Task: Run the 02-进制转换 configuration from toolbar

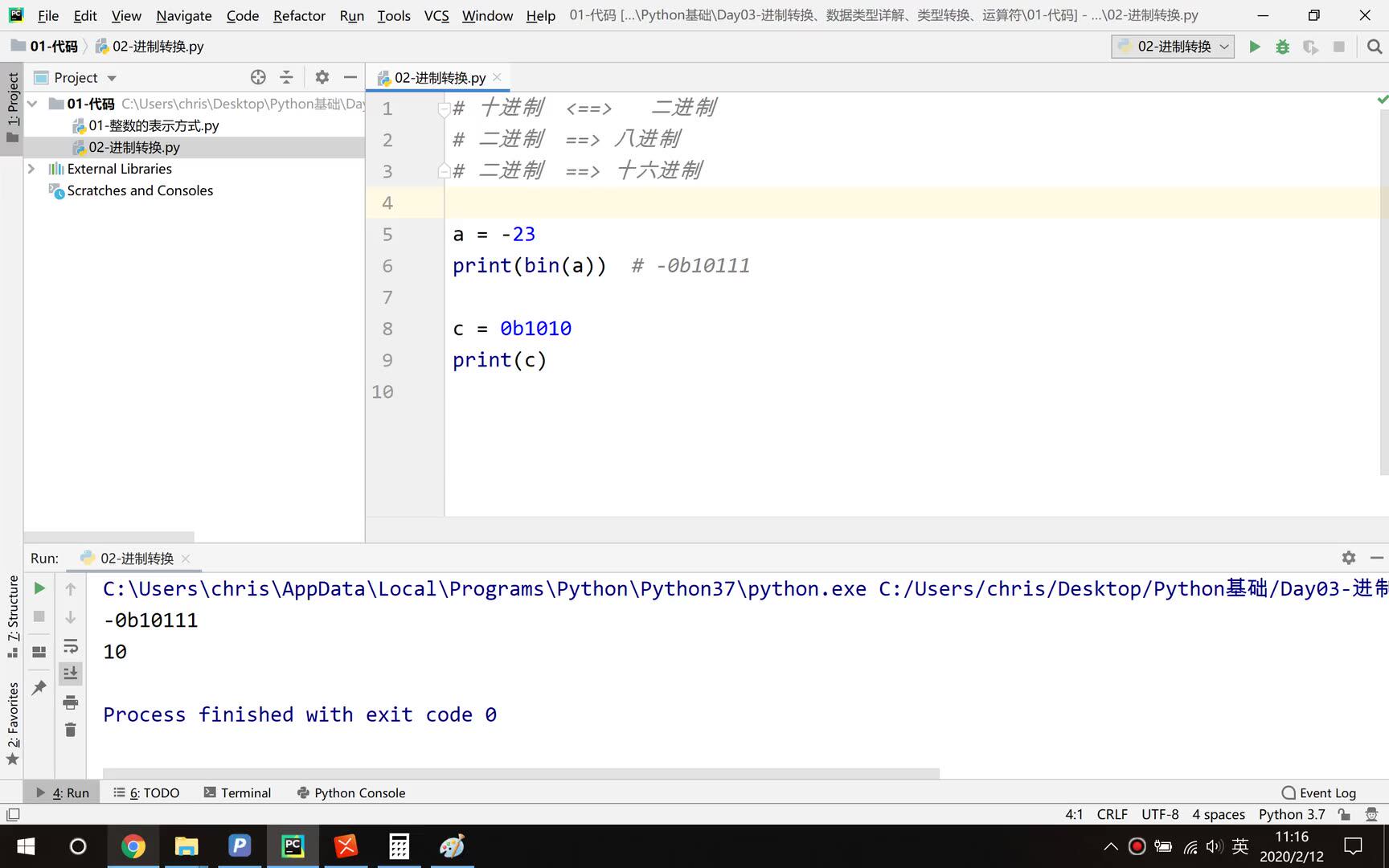Action: (1254, 47)
